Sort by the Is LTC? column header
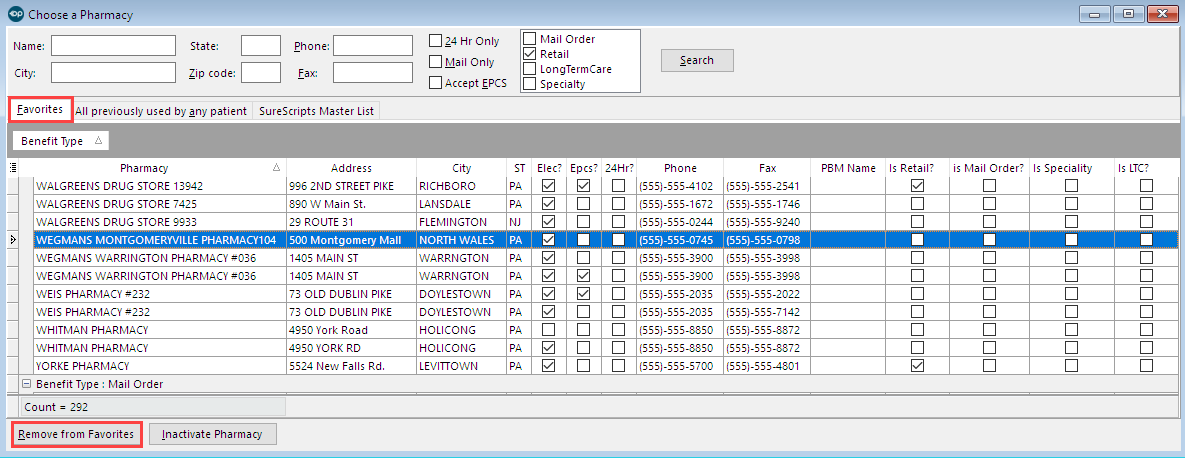 coord(1146,168)
